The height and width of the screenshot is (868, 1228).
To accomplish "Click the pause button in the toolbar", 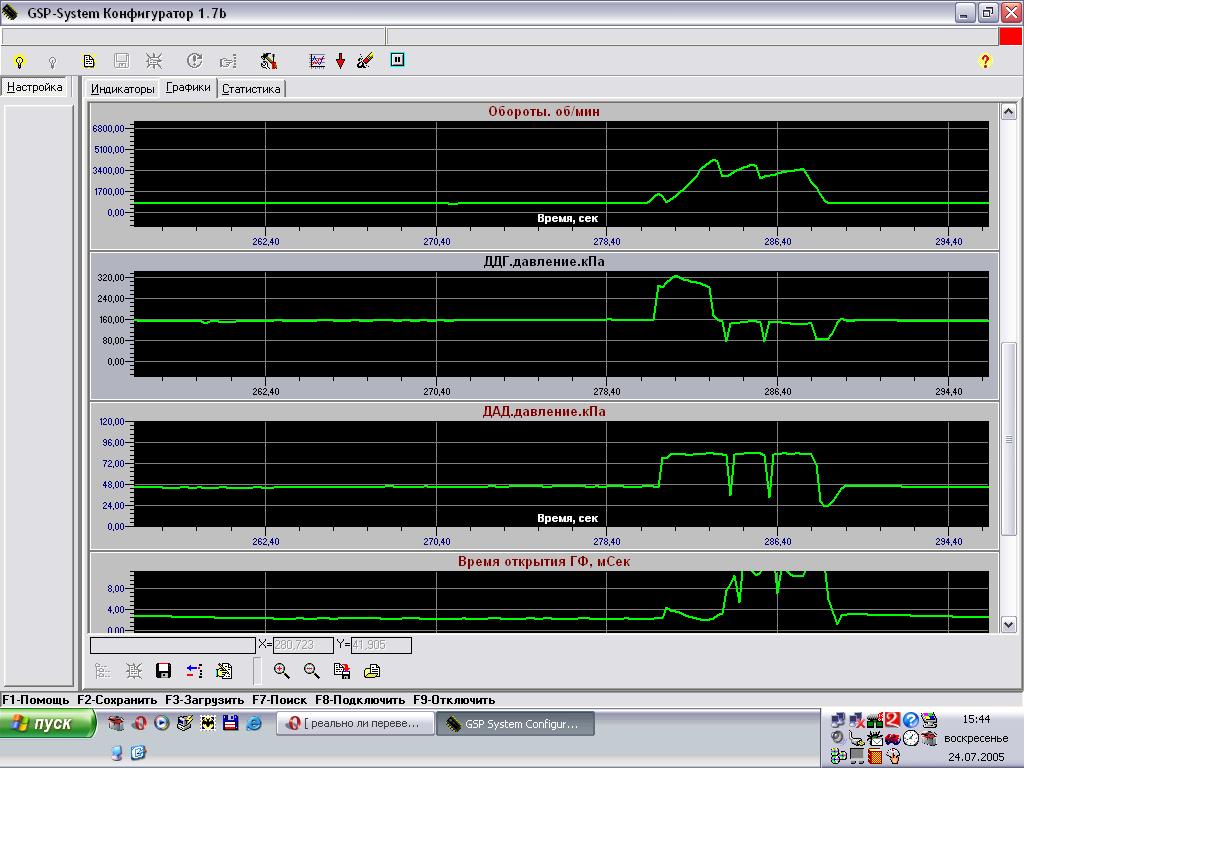I will 397,60.
